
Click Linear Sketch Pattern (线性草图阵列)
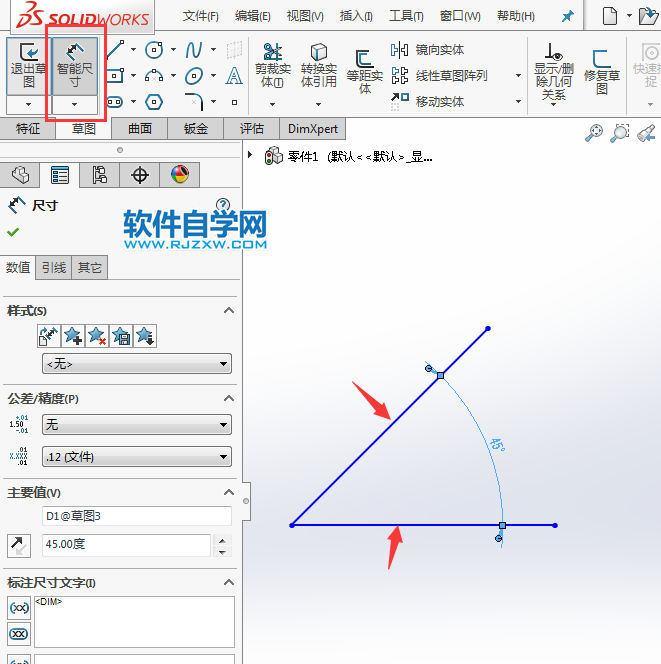pos(439,76)
